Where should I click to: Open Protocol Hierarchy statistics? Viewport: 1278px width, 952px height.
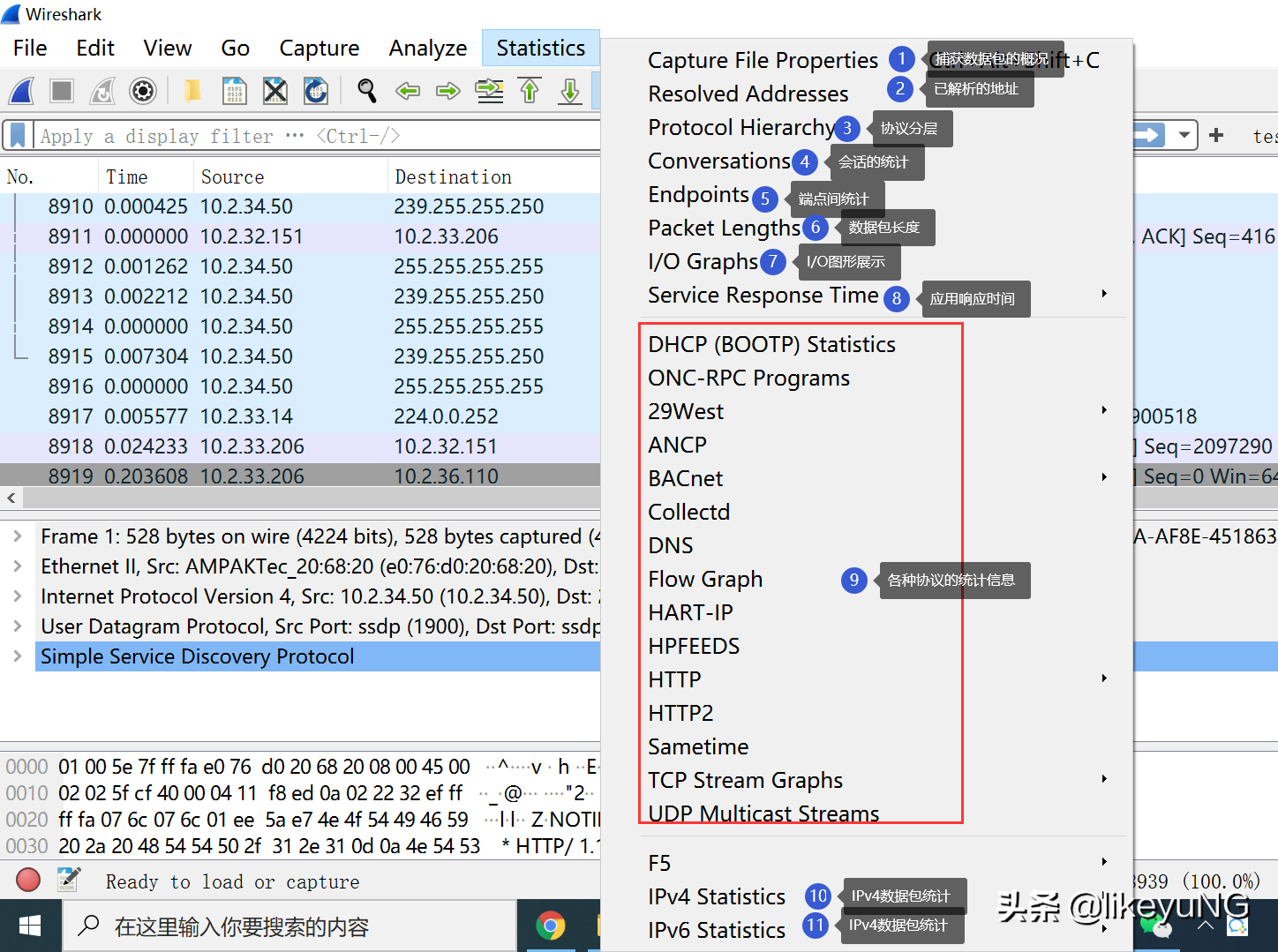point(741,127)
